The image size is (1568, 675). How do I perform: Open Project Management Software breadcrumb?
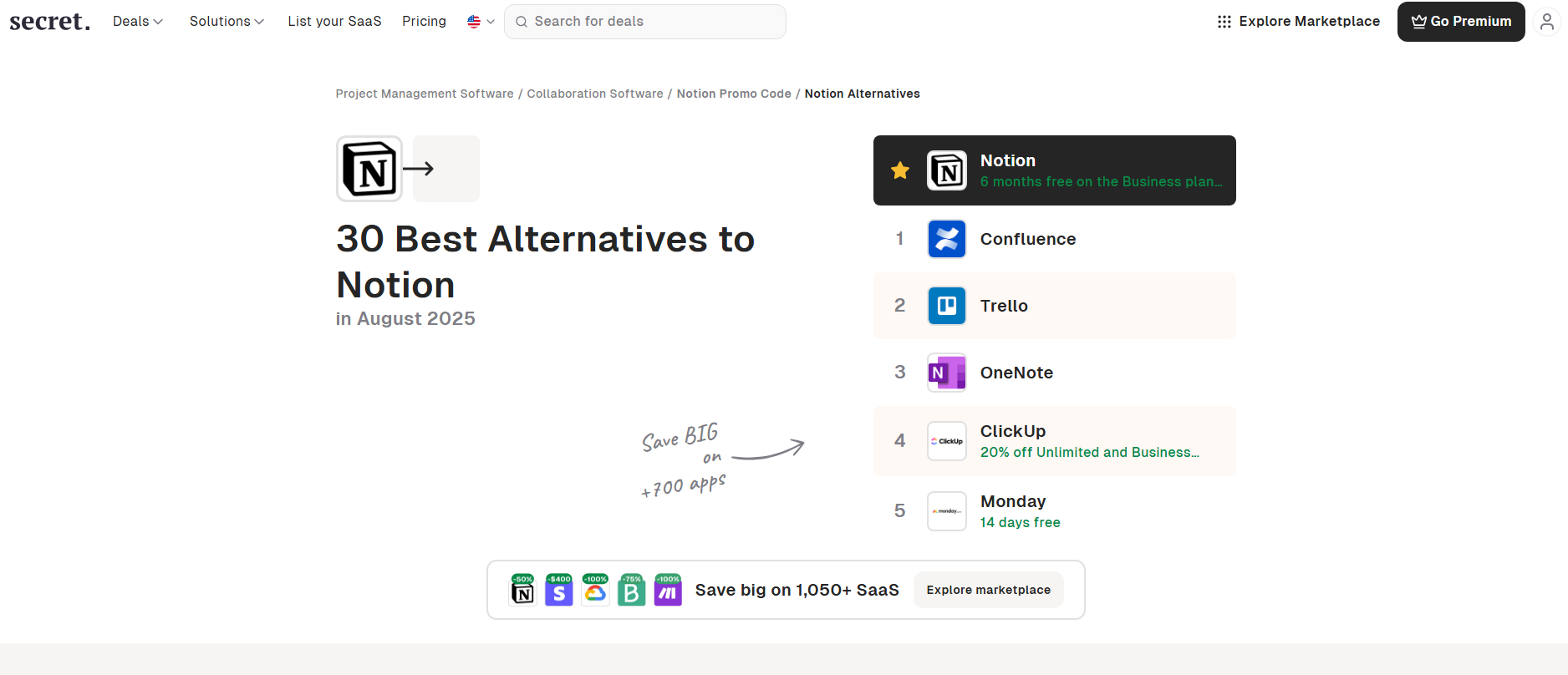pos(425,94)
